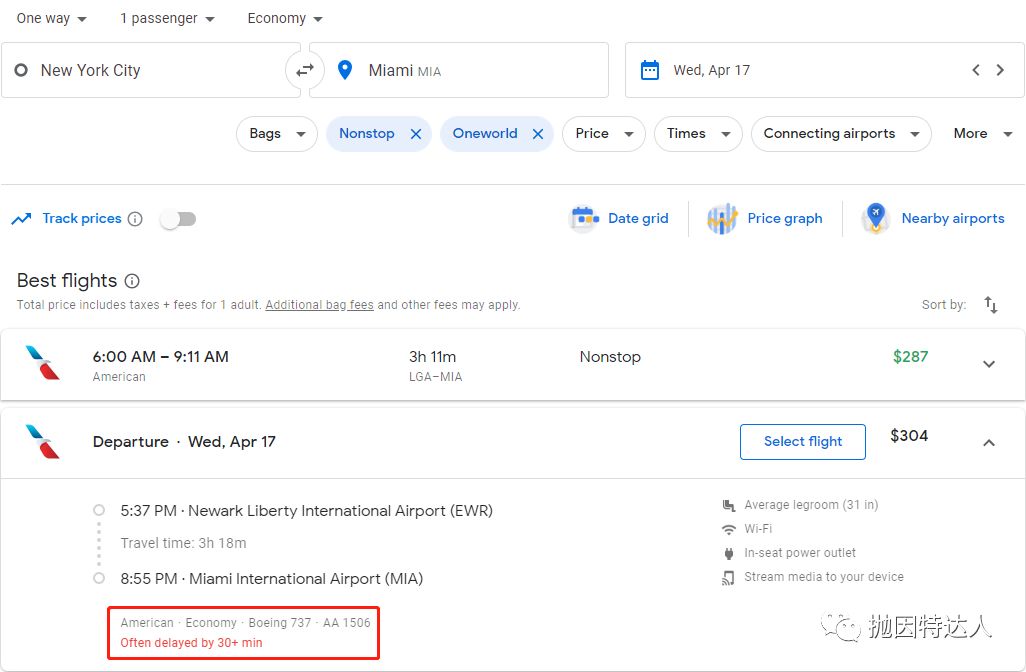Image resolution: width=1026 pixels, height=672 pixels.
Task: Click the in-seat power outlet icon
Action: pyautogui.click(x=728, y=554)
